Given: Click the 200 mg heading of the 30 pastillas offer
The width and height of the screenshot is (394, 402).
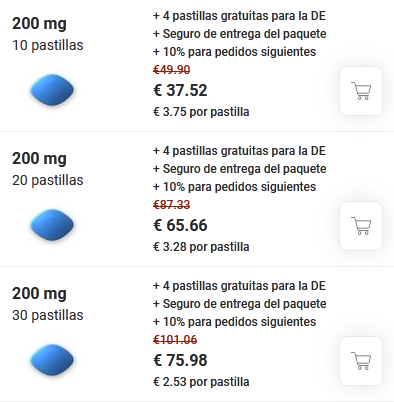Looking at the screenshot, I should (39, 294).
